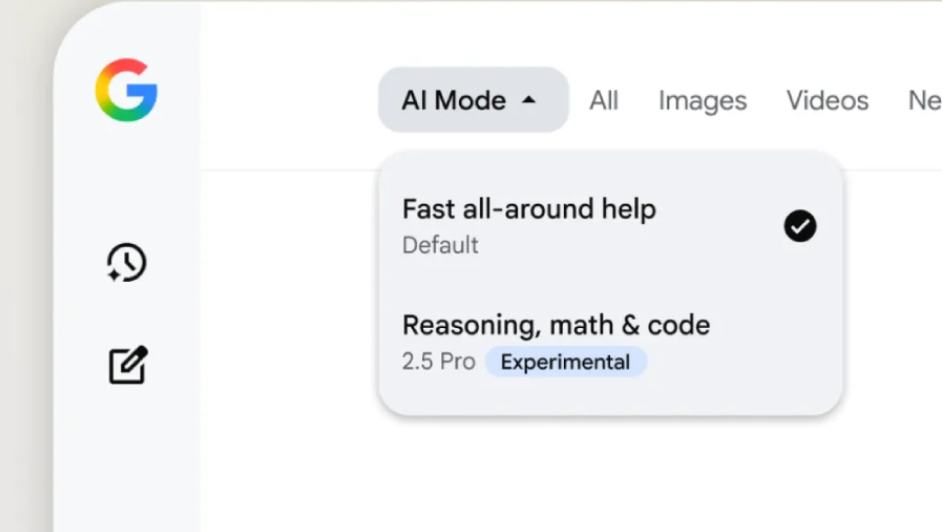Viewport: 945px width, 532px height.
Task: Switch to the All tab
Action: point(603,101)
